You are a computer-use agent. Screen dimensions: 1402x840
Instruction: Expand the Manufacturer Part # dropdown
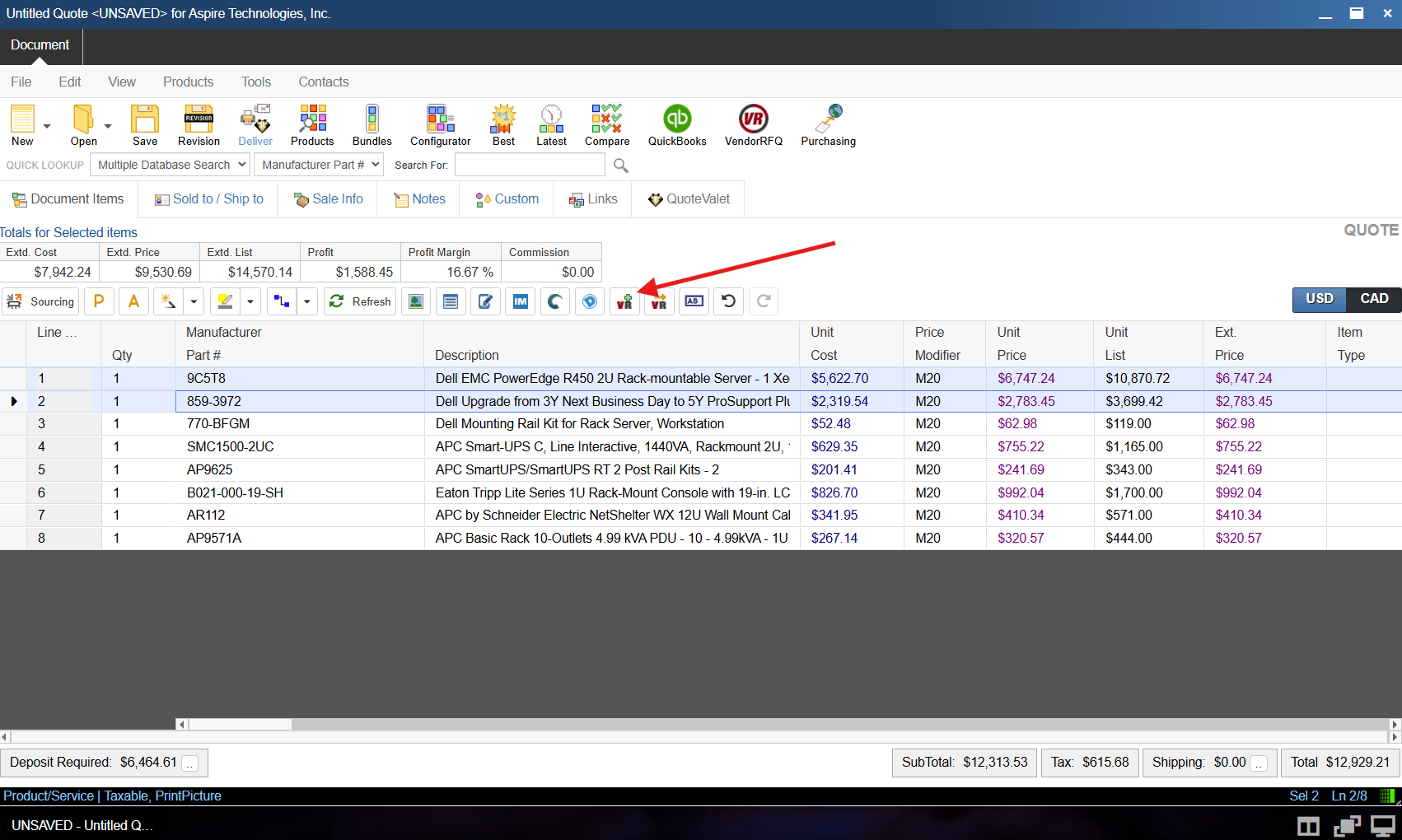point(319,165)
